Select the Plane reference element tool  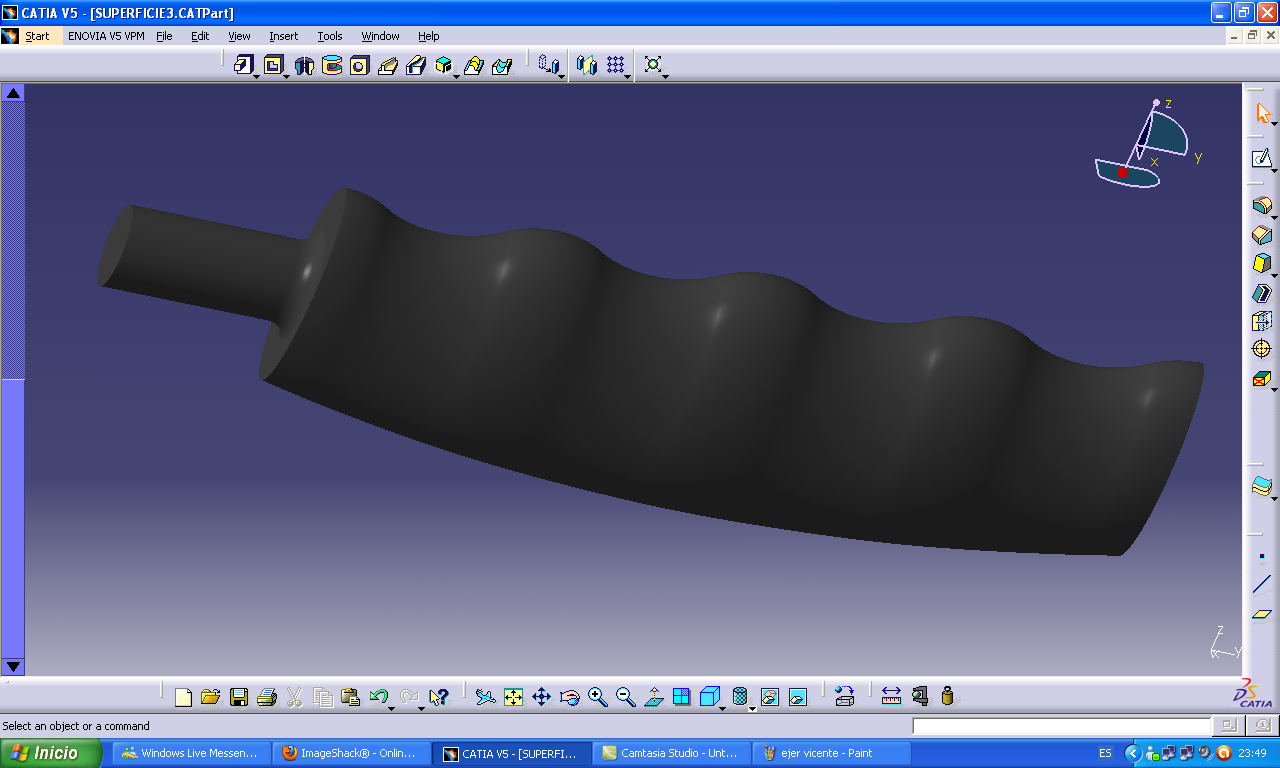click(1262, 614)
